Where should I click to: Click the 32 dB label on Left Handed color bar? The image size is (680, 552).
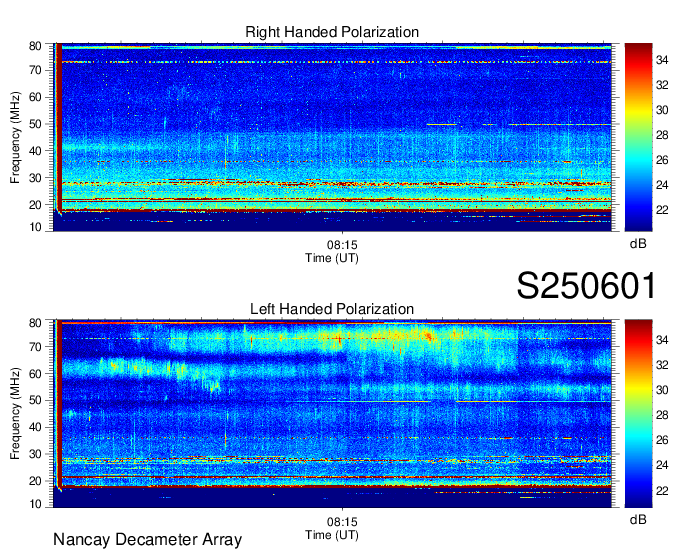(x=662, y=365)
